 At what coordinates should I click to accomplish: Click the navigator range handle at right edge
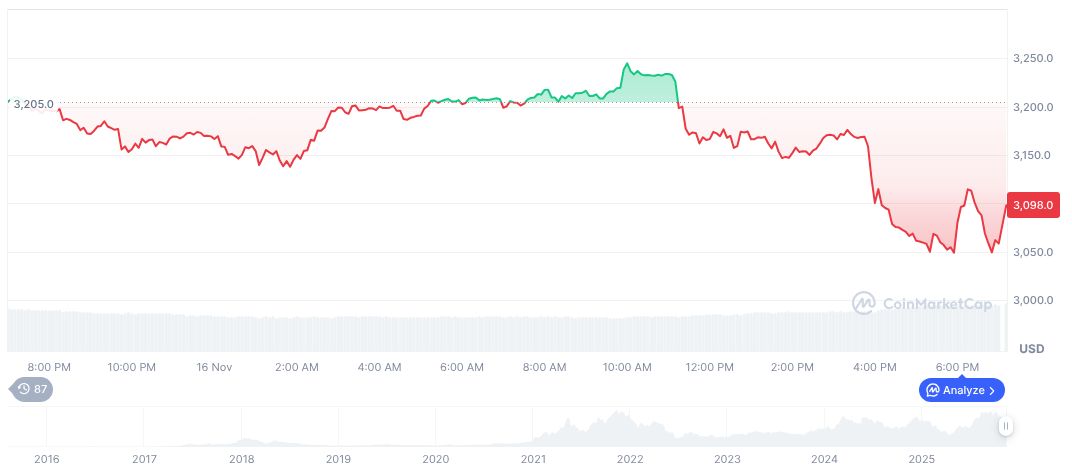tap(1005, 426)
